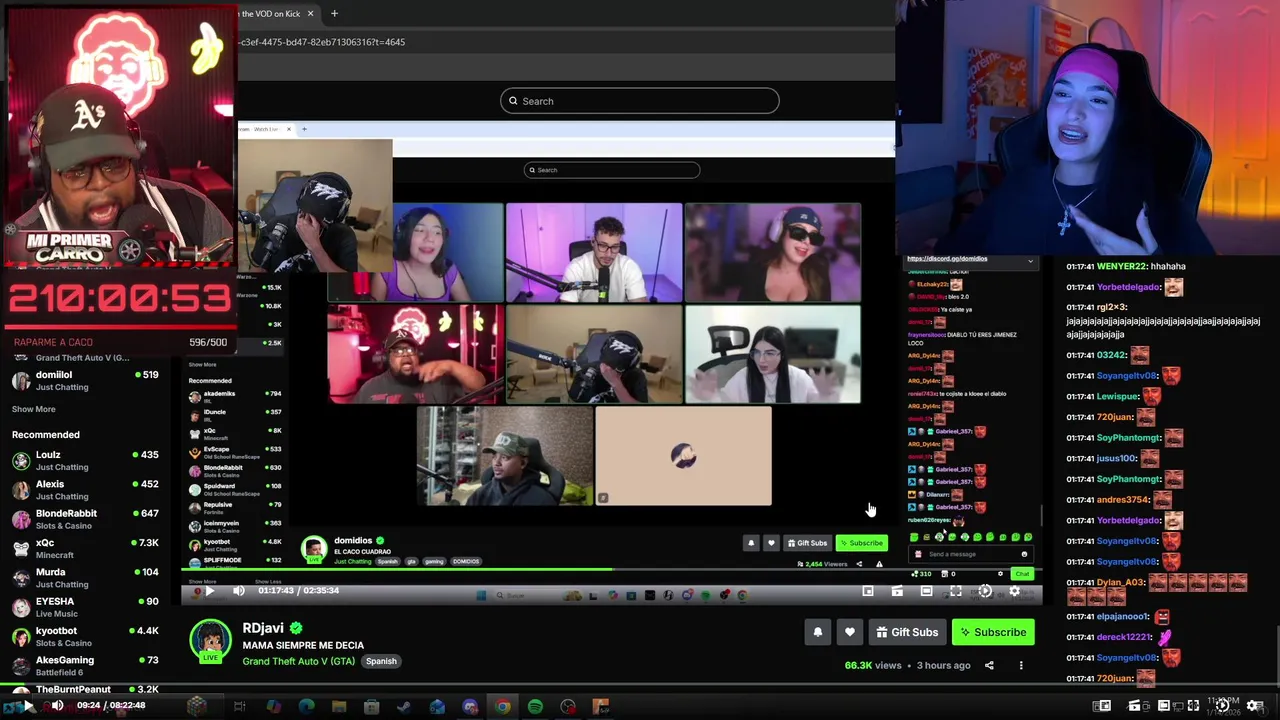Screen dimensions: 1280x720
Task: Click the large Search field at top
Action: (640, 101)
